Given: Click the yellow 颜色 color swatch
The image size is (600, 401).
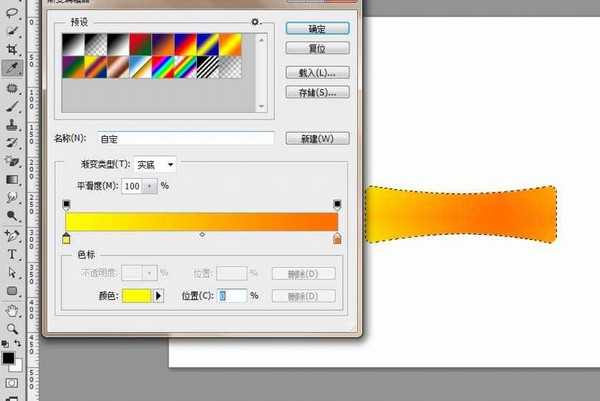Looking at the screenshot, I should click(x=135, y=296).
